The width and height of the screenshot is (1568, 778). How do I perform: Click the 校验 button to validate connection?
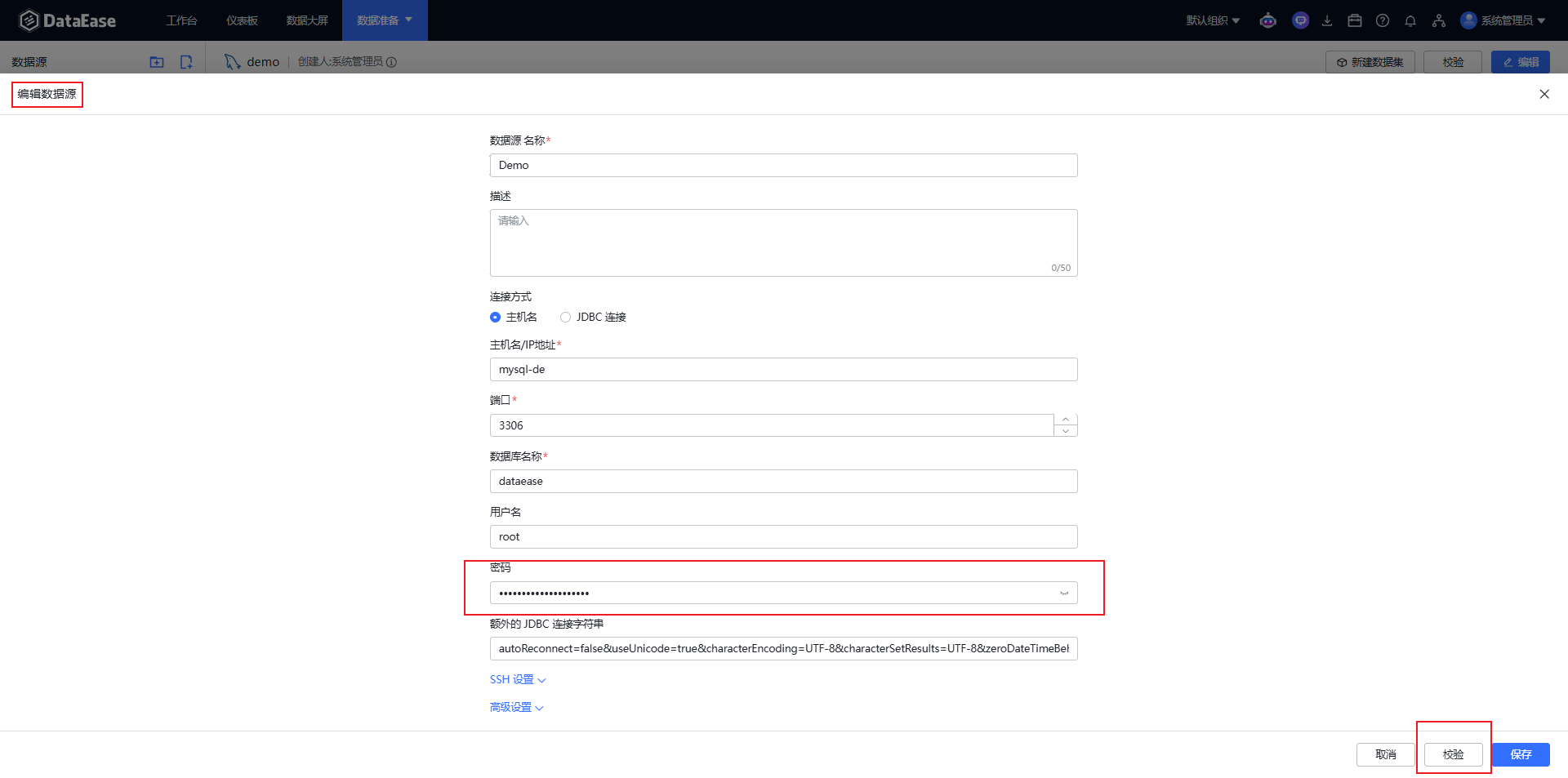(x=1453, y=754)
